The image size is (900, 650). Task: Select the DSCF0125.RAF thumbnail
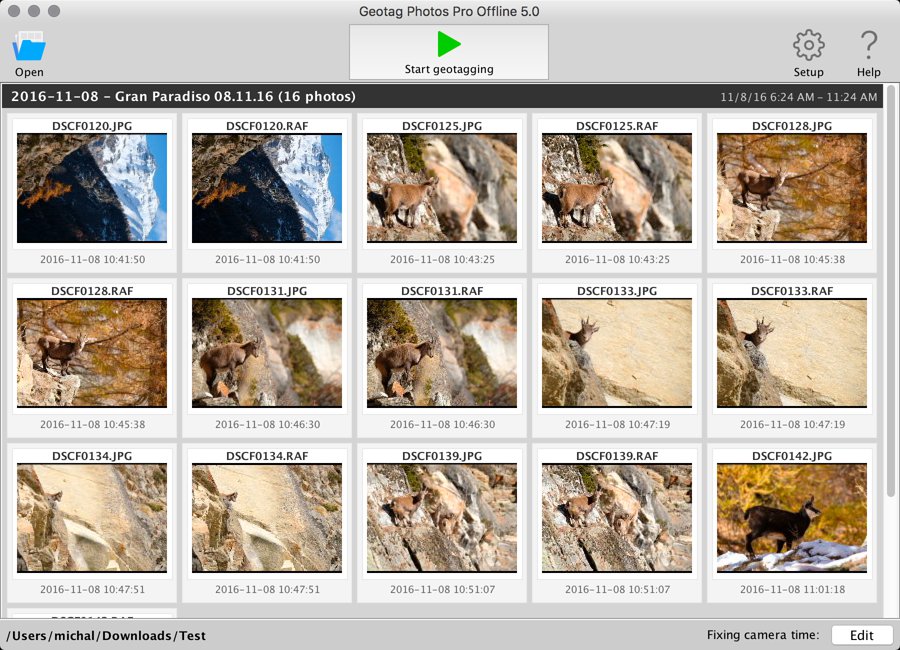[617, 188]
